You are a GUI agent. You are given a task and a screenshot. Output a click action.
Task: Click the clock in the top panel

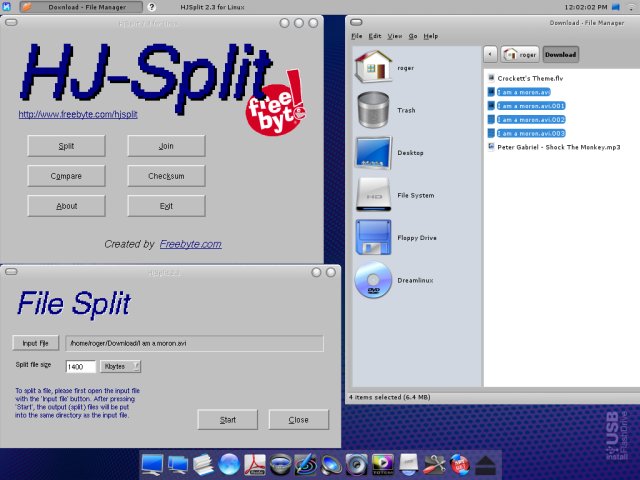[586, 7]
